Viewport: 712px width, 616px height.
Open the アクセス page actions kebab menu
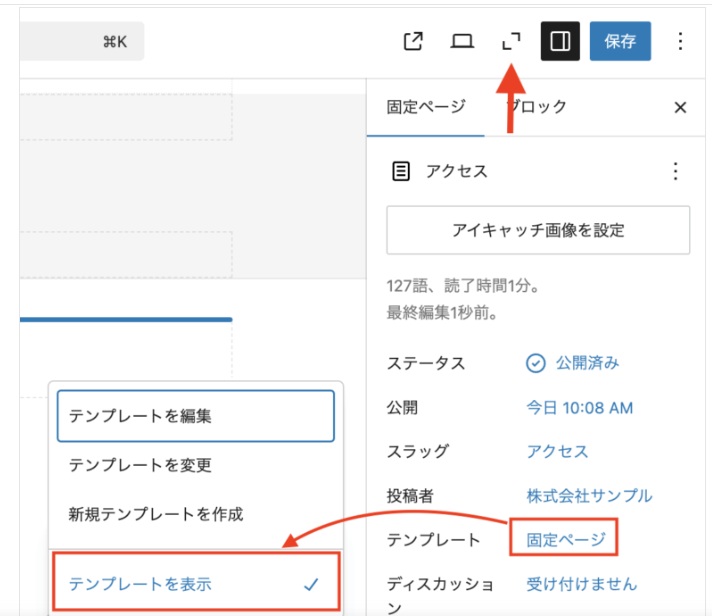click(x=676, y=171)
